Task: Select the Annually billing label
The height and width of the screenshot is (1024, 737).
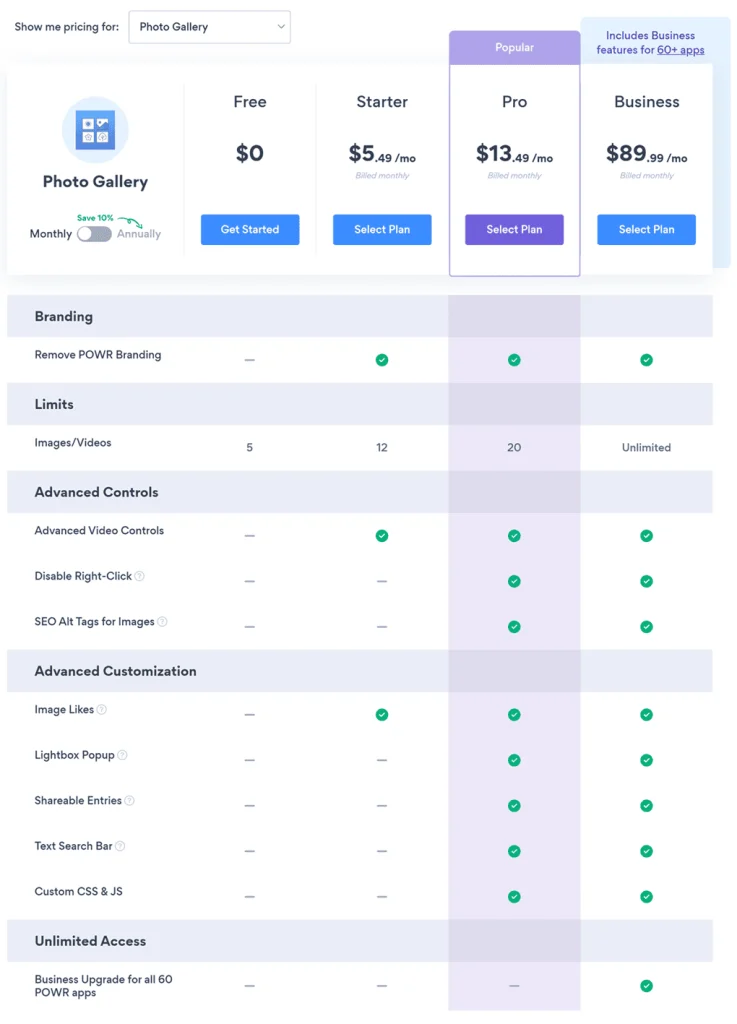Action: tap(138, 234)
